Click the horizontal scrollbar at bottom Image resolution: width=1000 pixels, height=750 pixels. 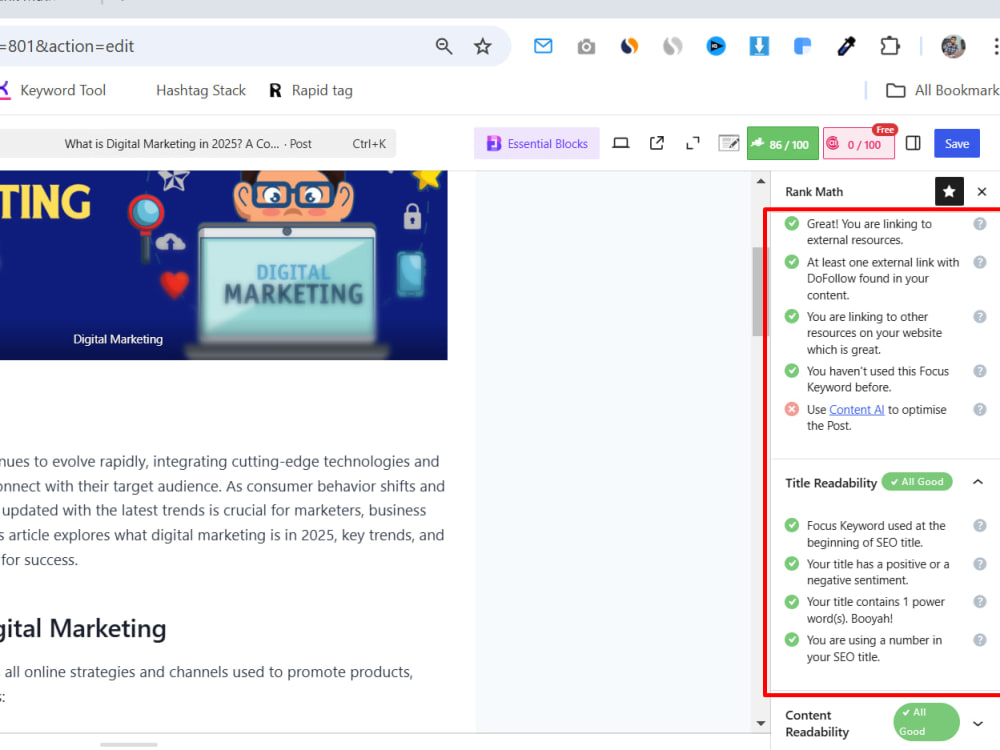(129, 744)
